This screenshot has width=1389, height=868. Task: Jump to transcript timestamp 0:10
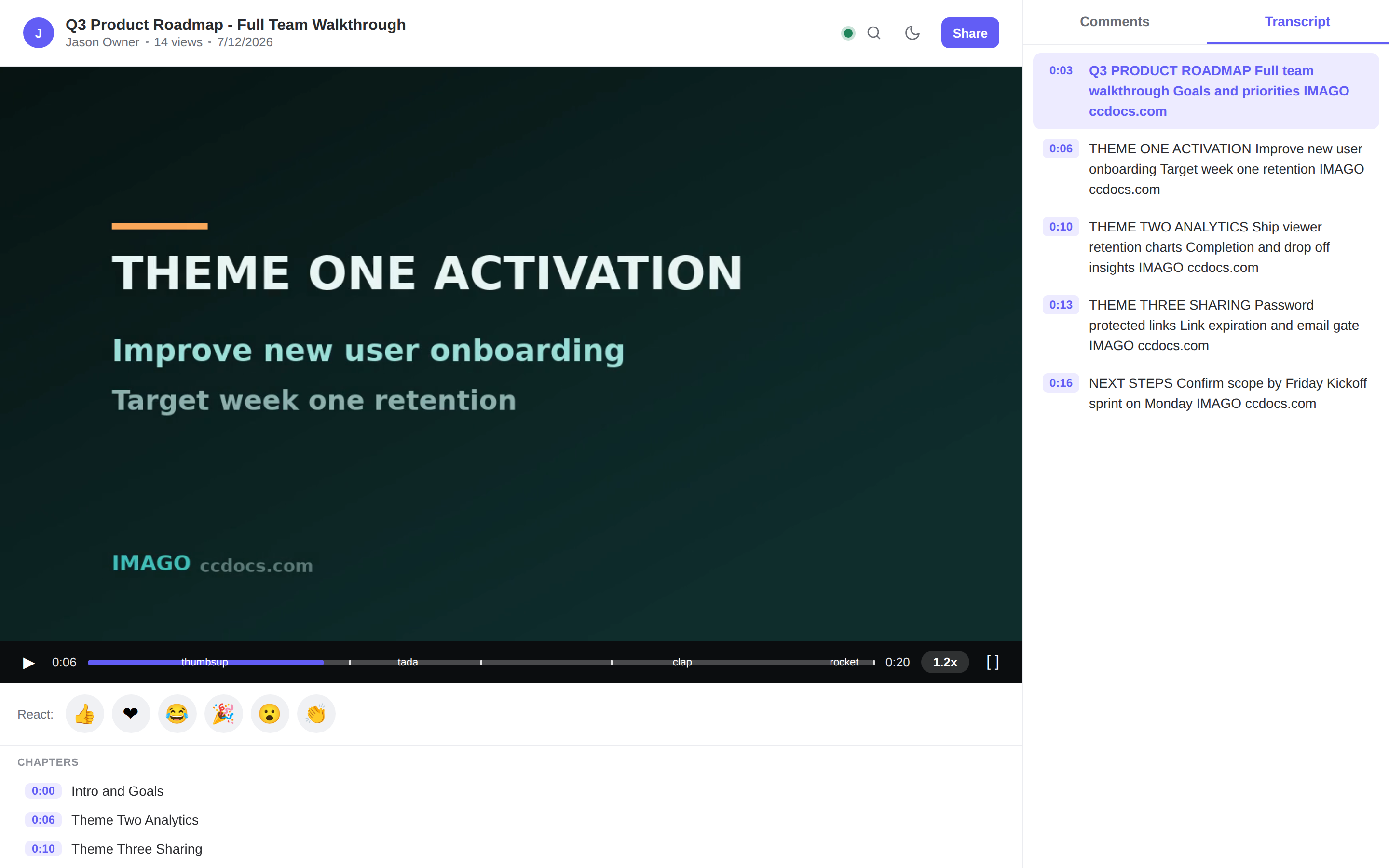click(1061, 227)
